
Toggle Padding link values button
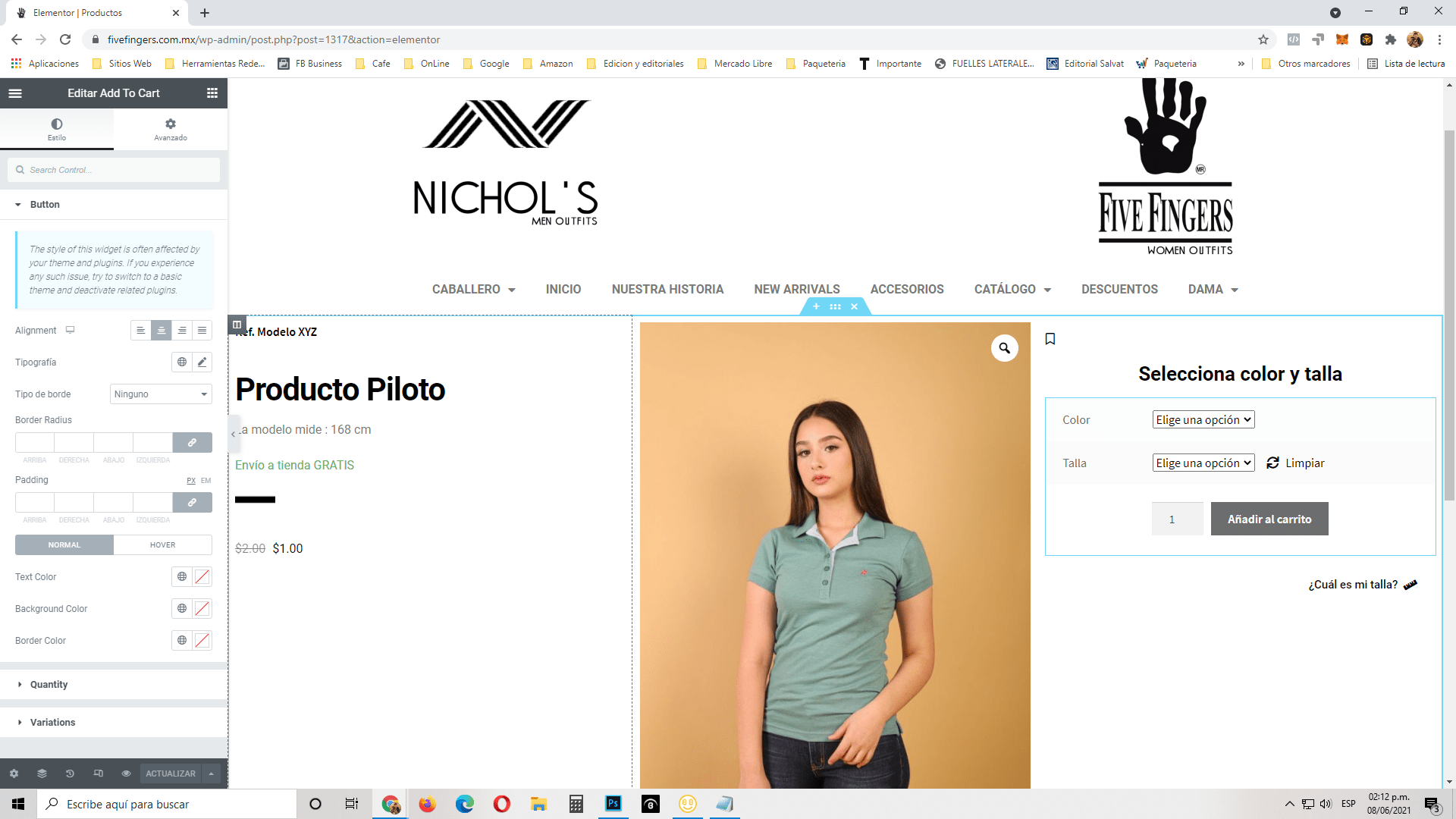pyautogui.click(x=193, y=502)
